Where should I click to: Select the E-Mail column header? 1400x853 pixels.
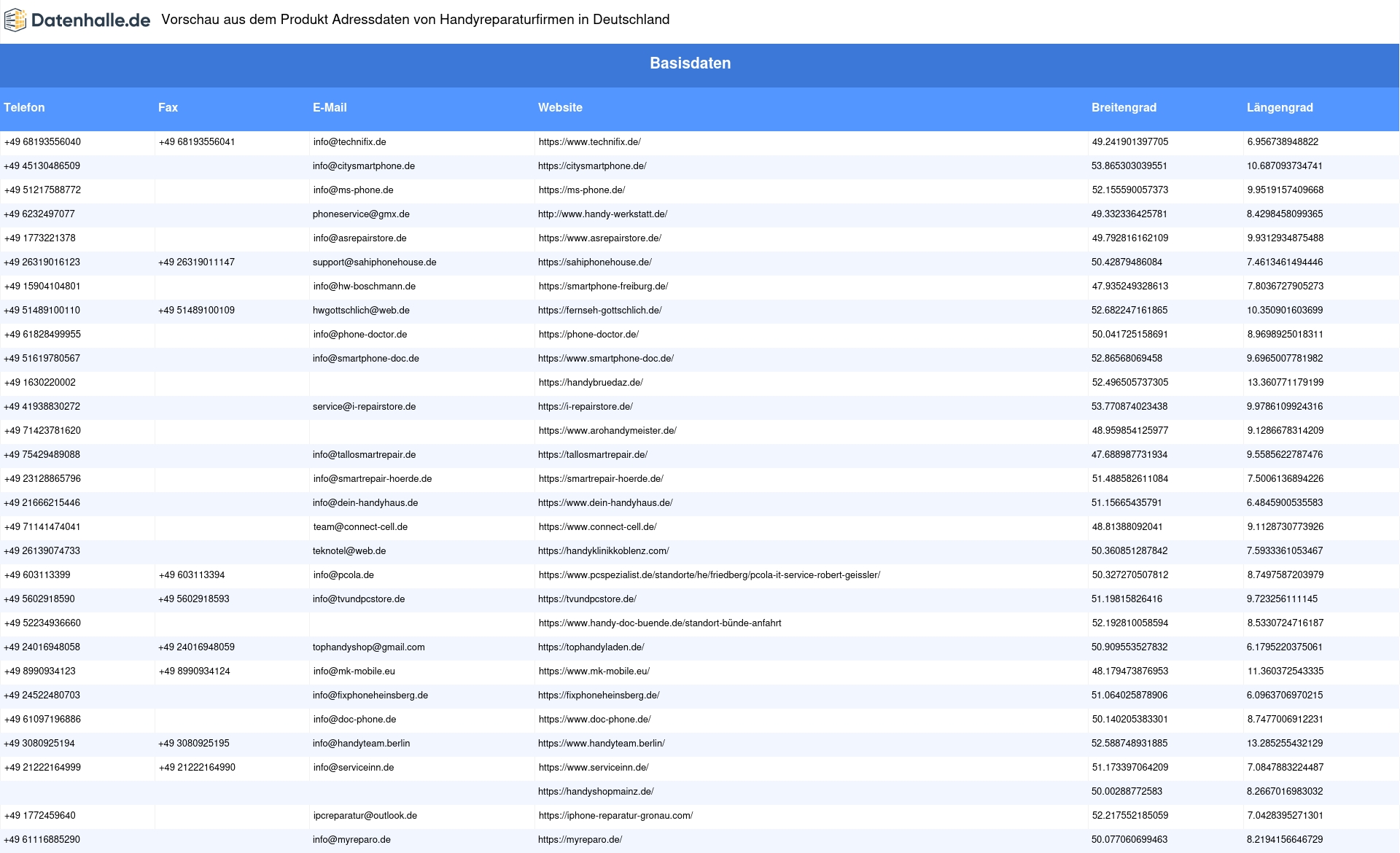(x=330, y=107)
